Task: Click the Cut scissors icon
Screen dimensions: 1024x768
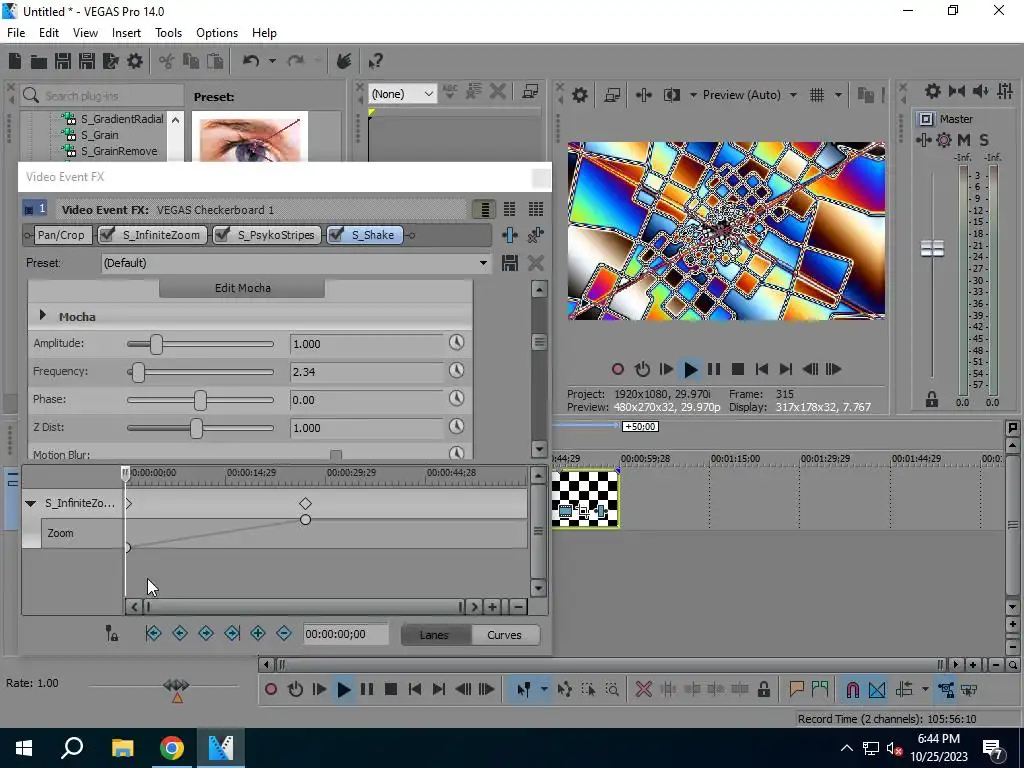Action: coord(167,61)
